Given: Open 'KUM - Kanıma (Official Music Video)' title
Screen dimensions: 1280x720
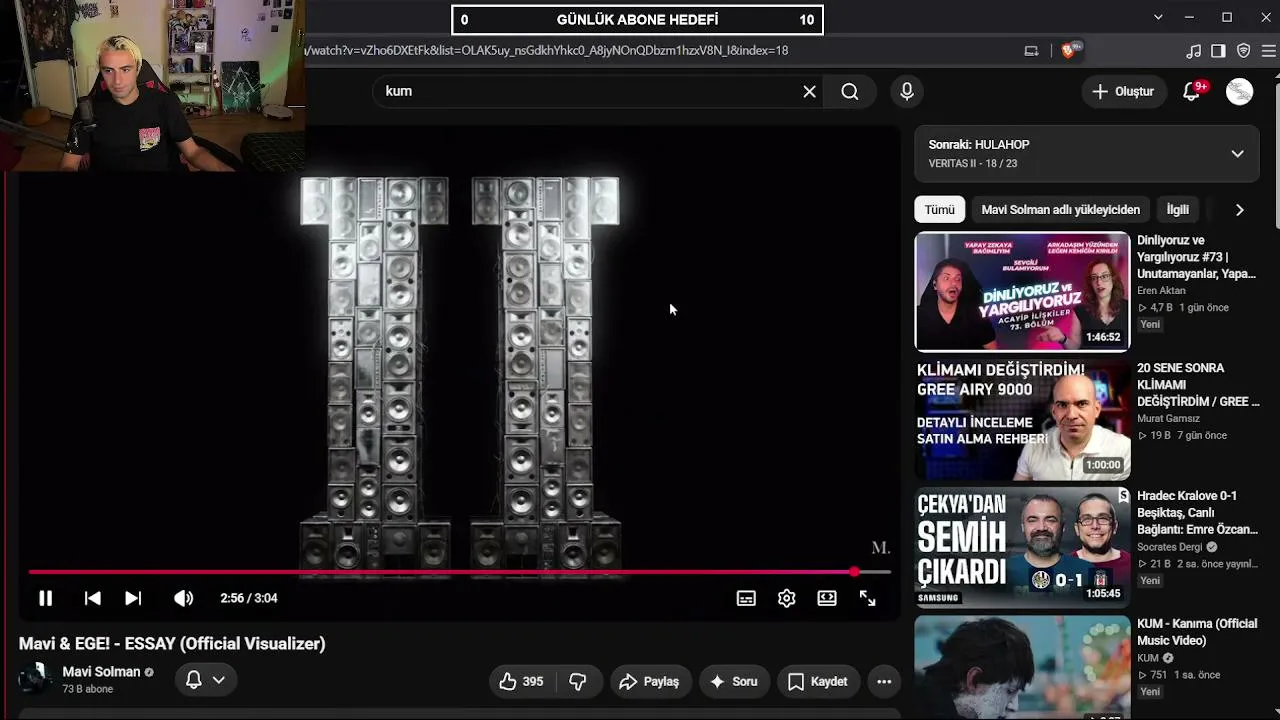Looking at the screenshot, I should tap(1197, 632).
